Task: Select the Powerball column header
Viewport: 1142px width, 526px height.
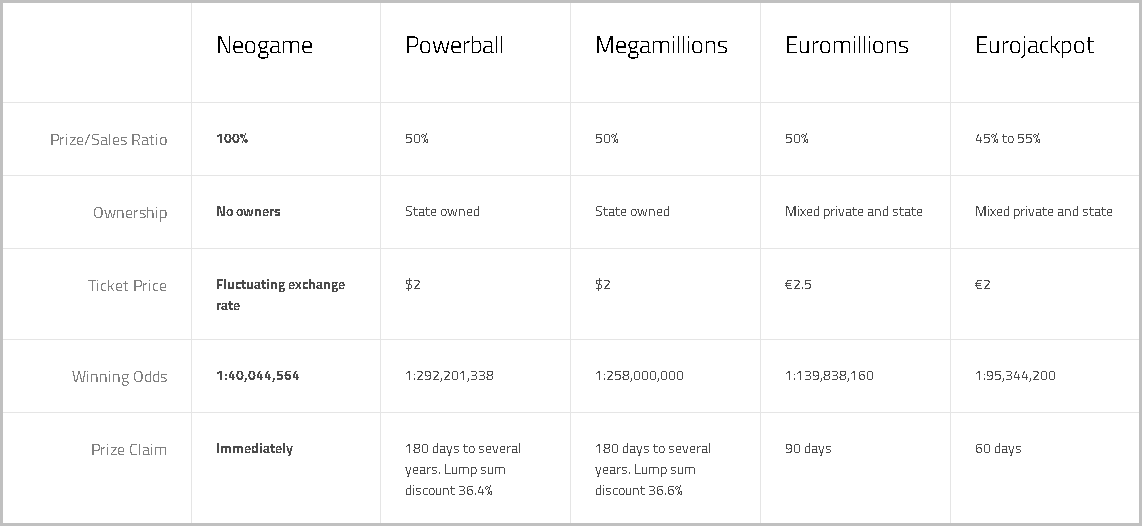Action: (454, 46)
